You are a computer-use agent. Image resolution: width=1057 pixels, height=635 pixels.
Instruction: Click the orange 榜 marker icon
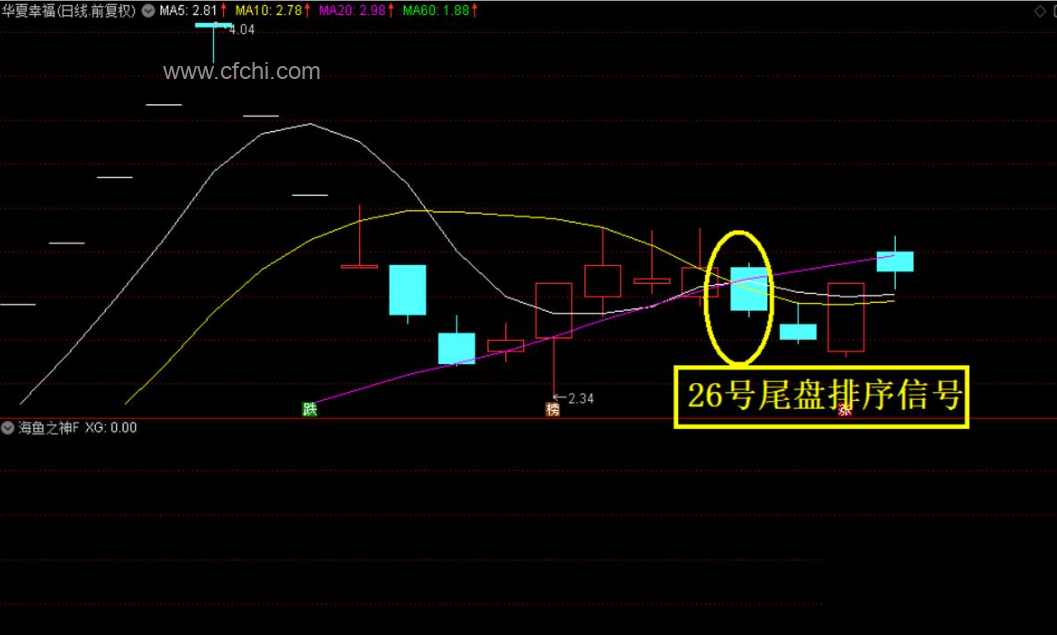click(553, 409)
